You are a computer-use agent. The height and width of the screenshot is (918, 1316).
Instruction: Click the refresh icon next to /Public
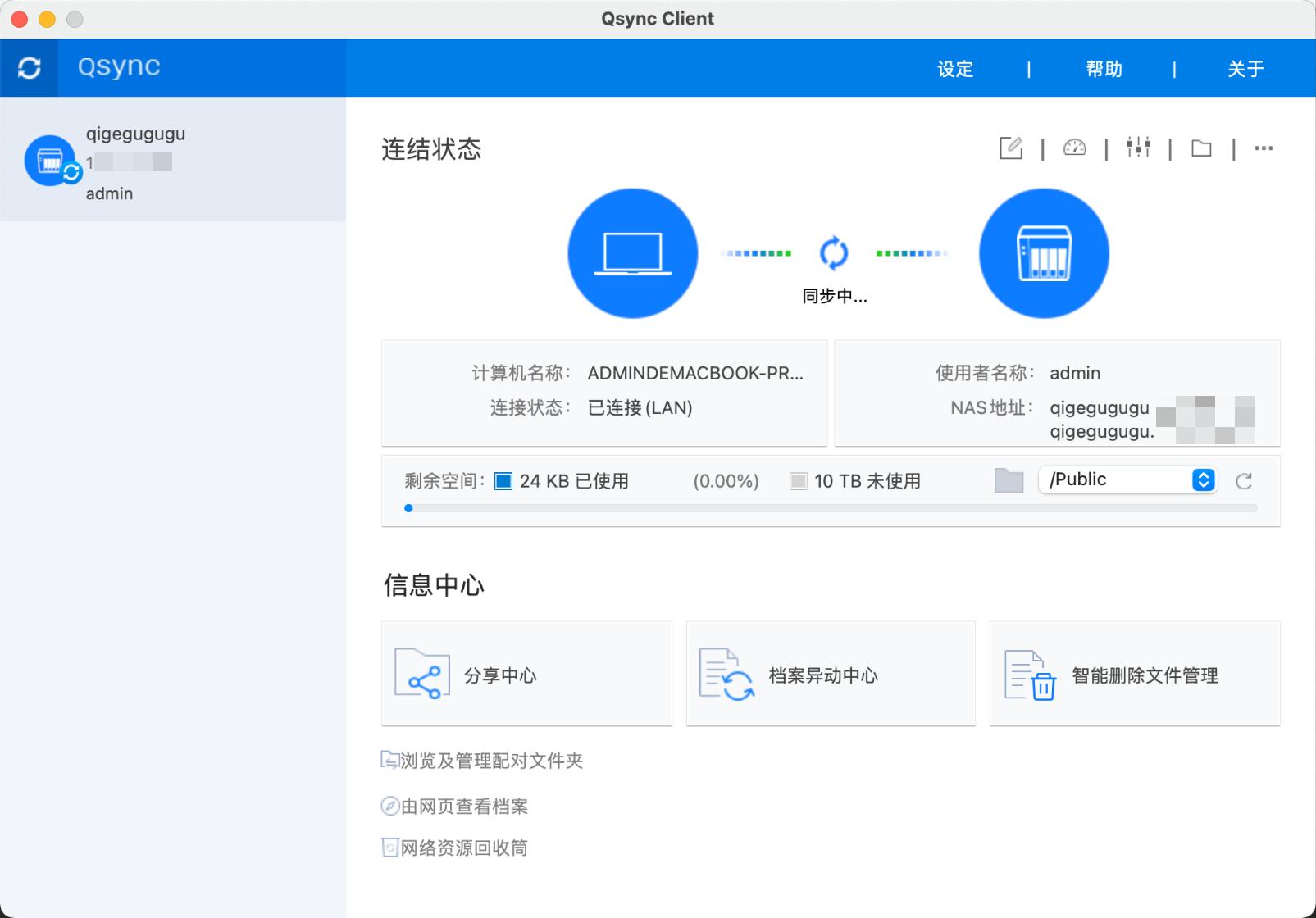[1245, 482]
